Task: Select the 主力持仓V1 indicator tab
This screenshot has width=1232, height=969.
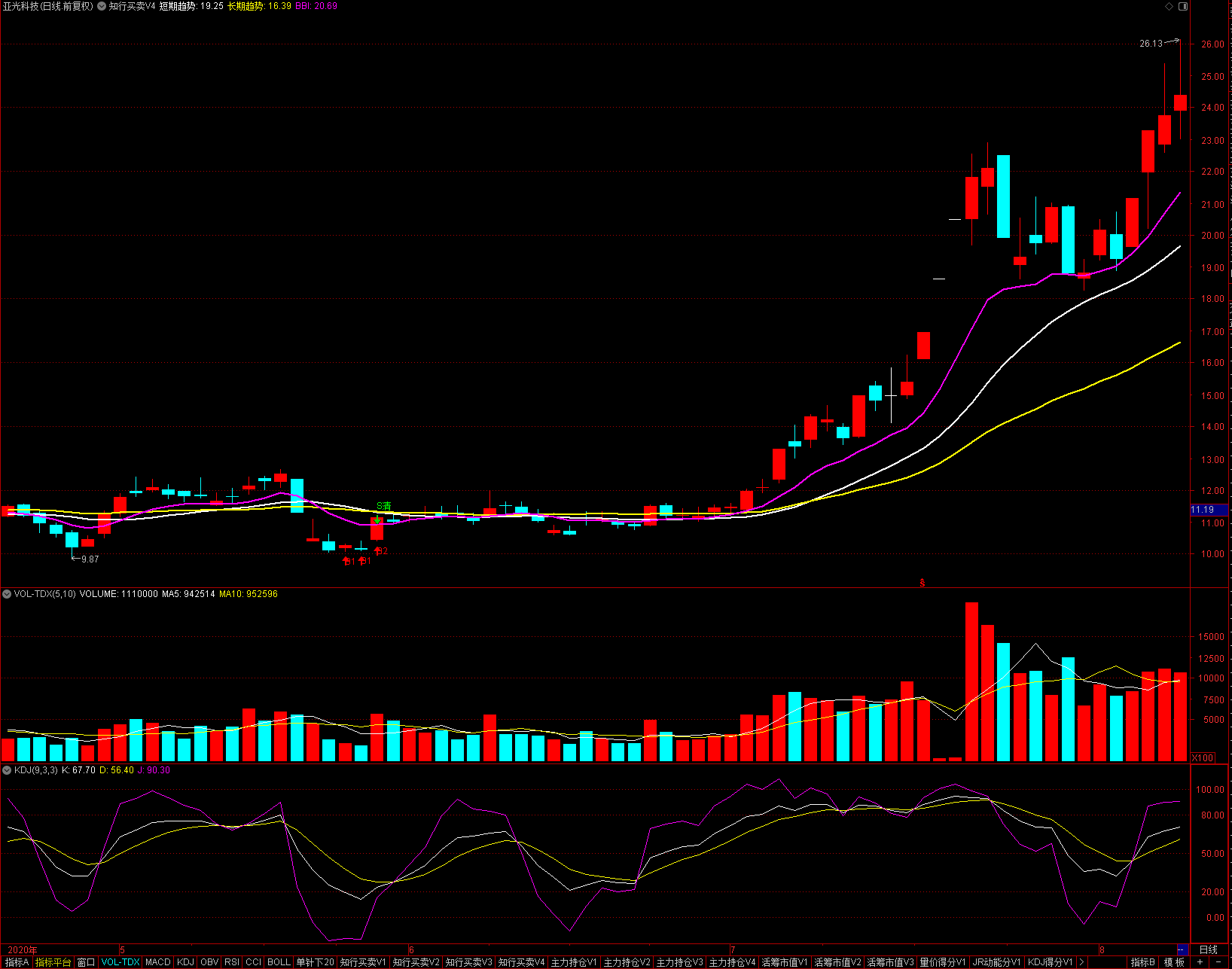Action: [573, 962]
